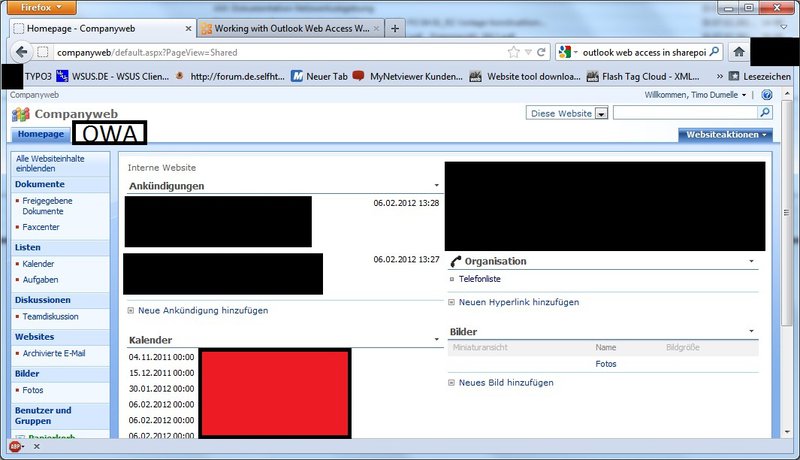The width and height of the screenshot is (800, 460).
Task: Open the forum.de.selfhtml bookmark
Action: pos(230,76)
